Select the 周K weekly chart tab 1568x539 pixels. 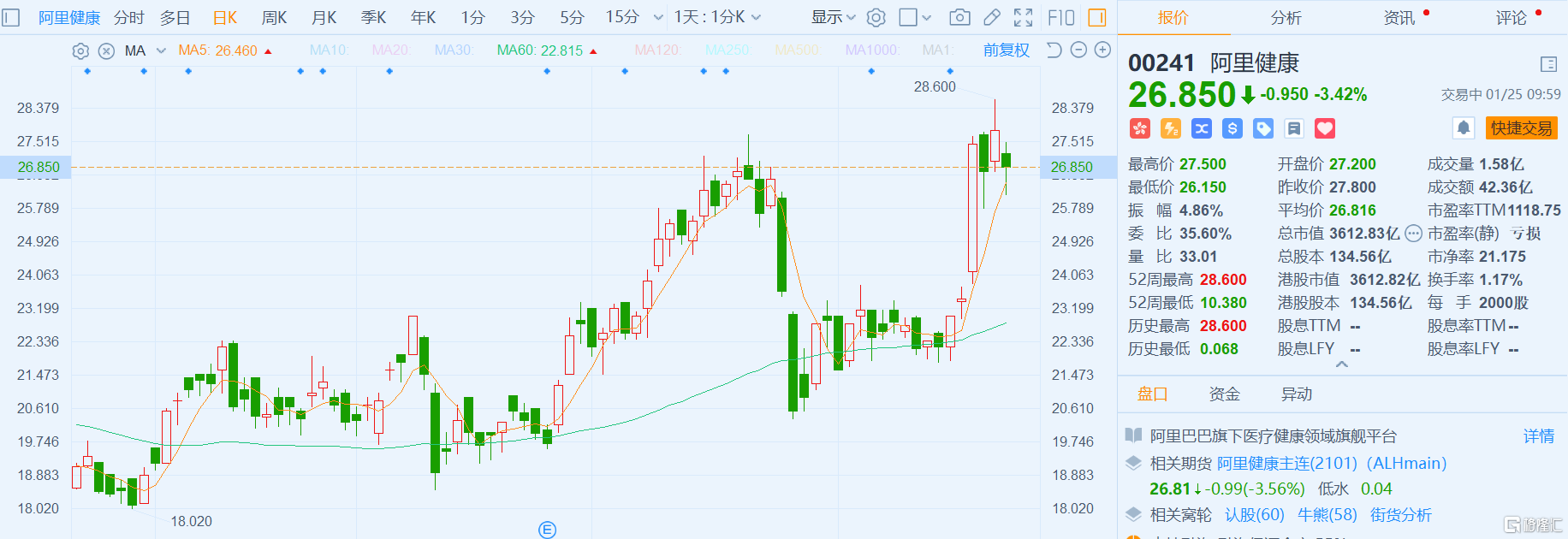point(274,17)
